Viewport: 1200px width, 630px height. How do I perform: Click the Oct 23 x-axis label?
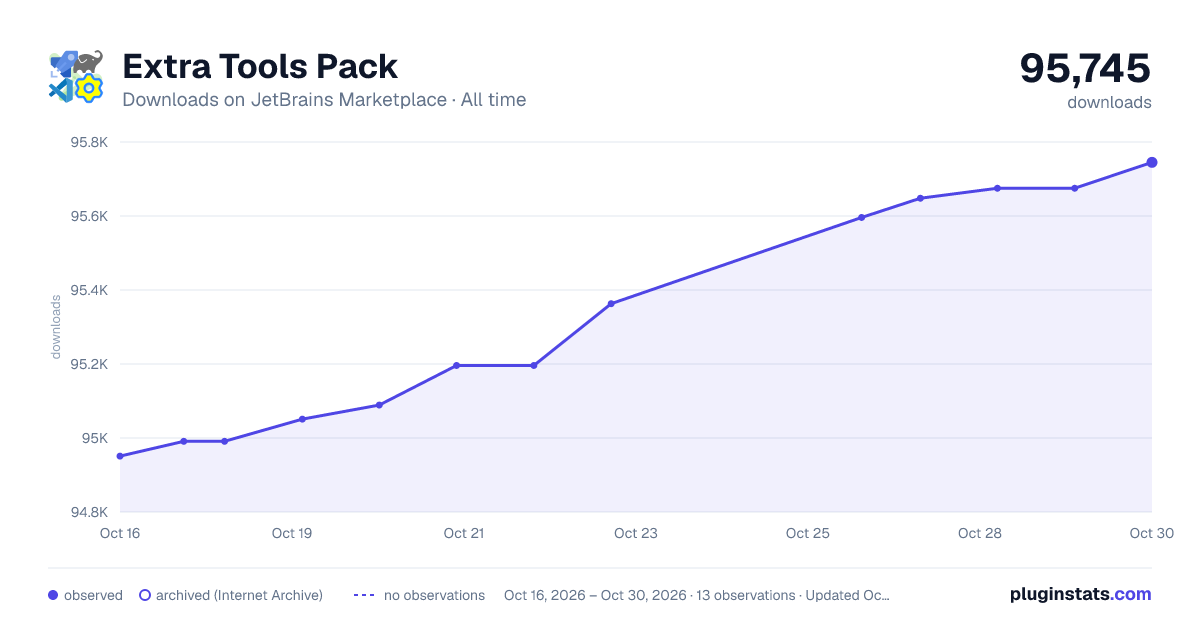point(636,533)
